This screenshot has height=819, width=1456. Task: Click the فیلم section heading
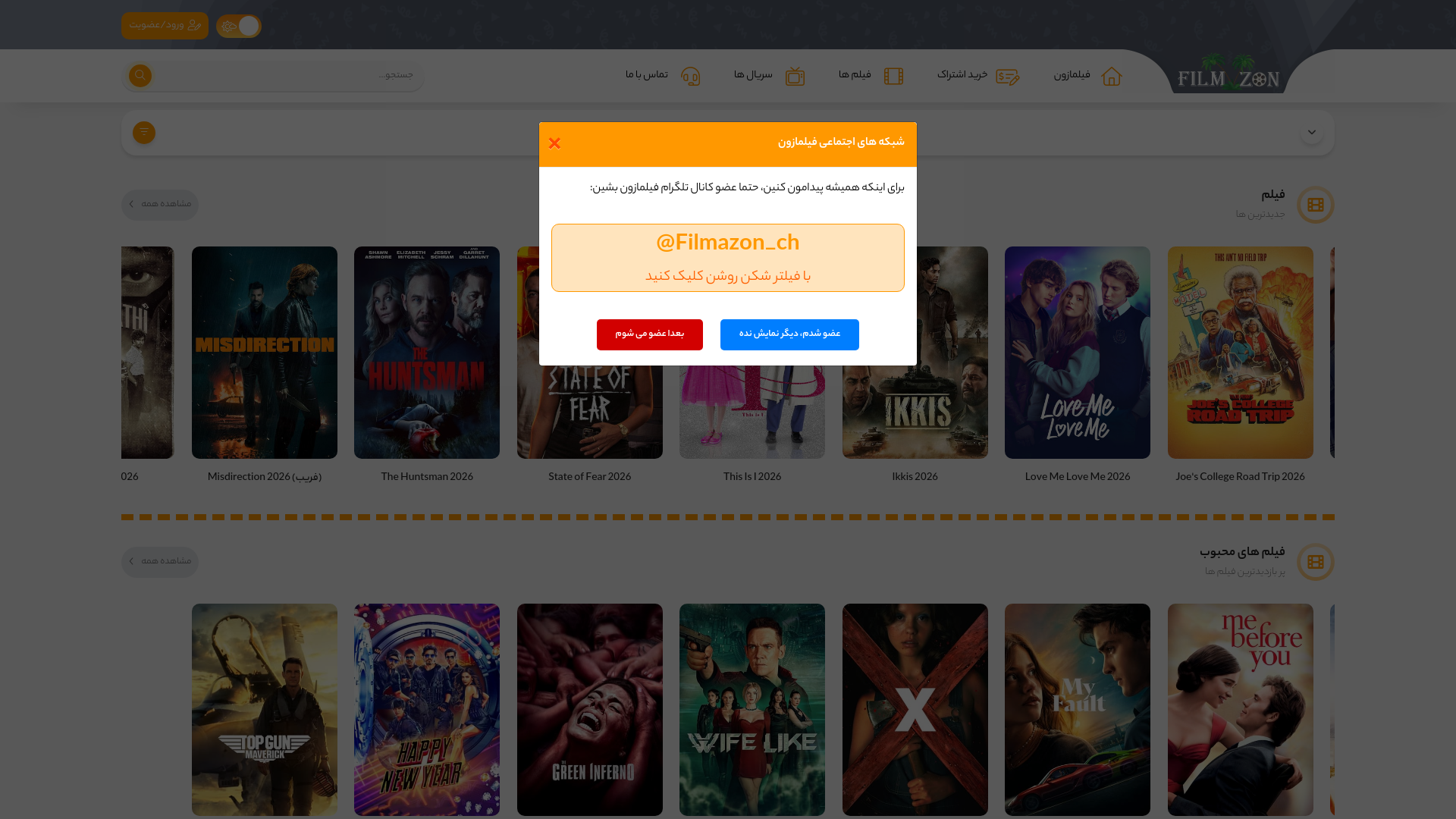[x=1272, y=196]
